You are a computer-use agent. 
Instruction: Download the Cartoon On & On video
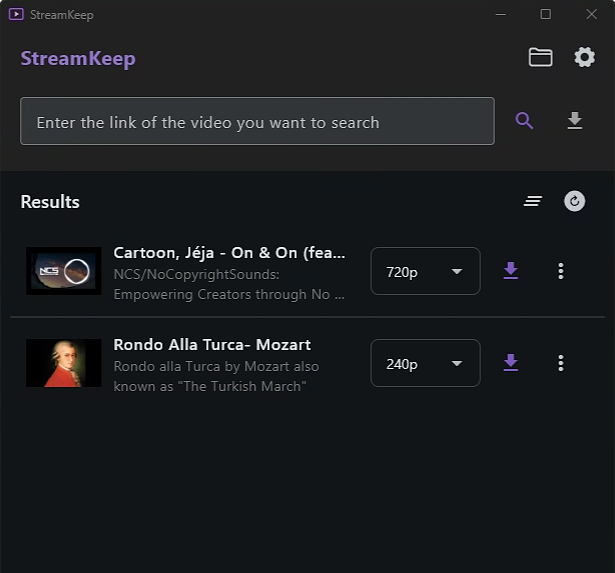(x=511, y=271)
